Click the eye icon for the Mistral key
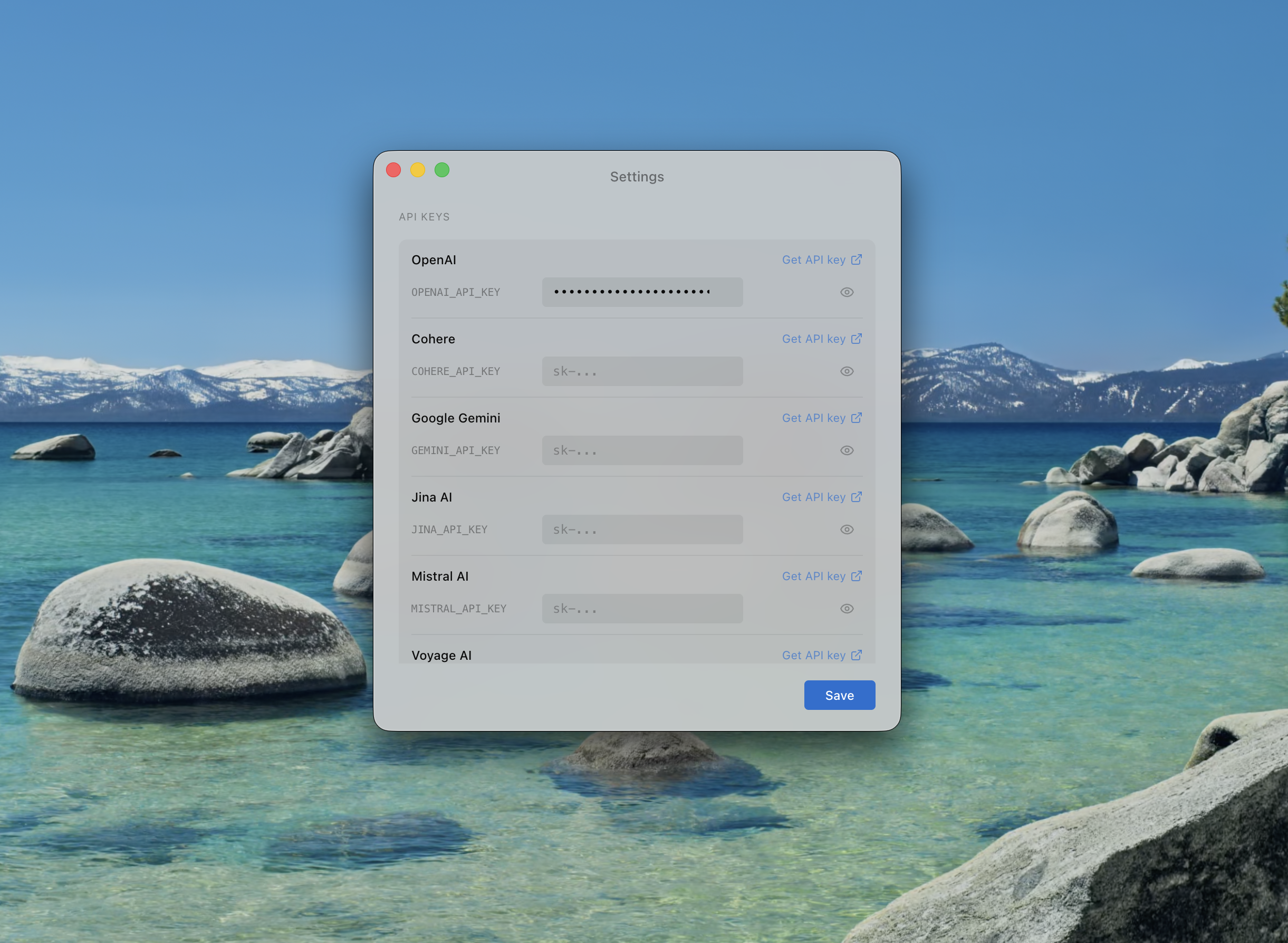The height and width of the screenshot is (943, 1288). point(847,609)
